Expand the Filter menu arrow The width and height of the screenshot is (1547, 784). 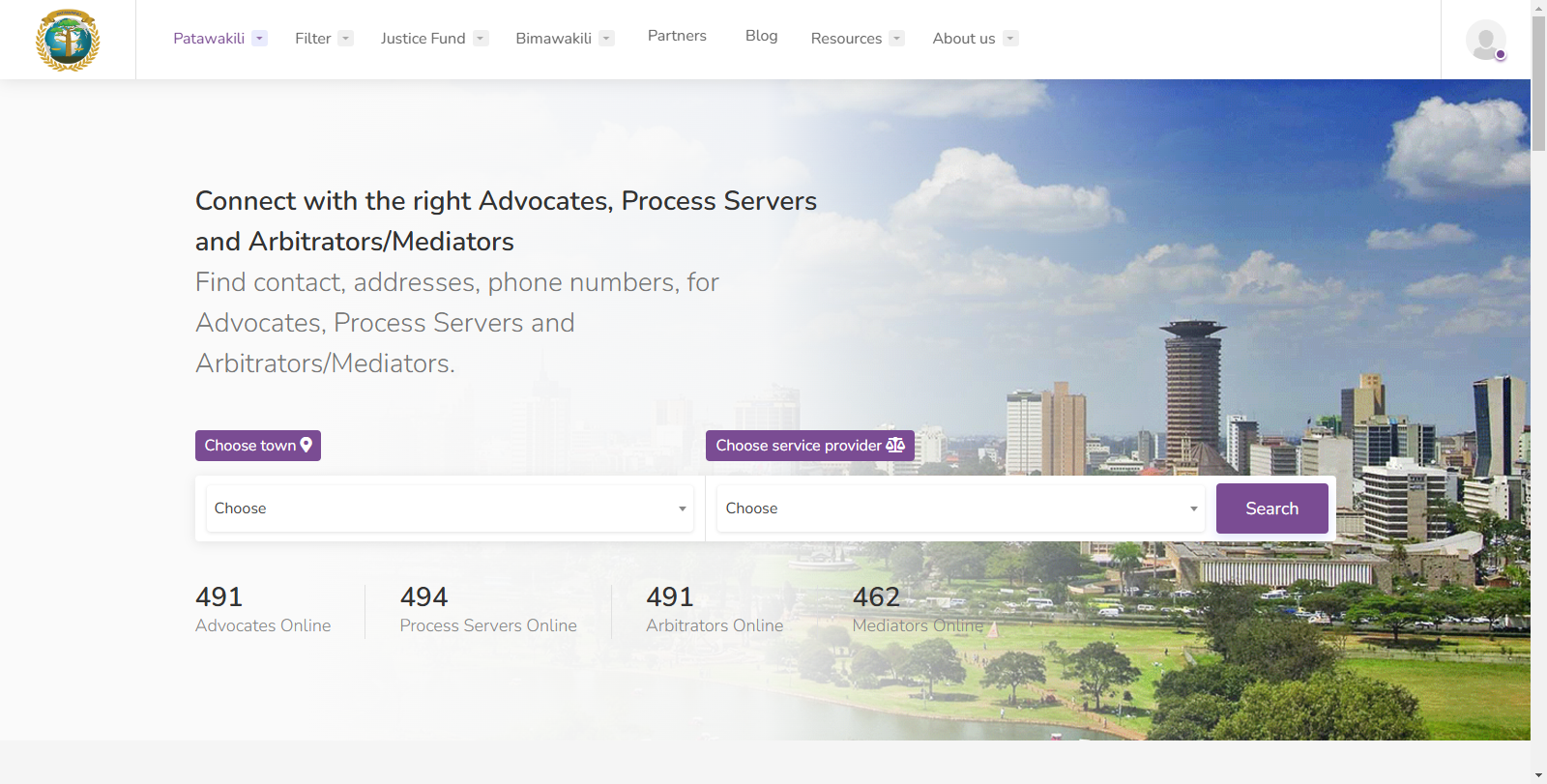(345, 39)
